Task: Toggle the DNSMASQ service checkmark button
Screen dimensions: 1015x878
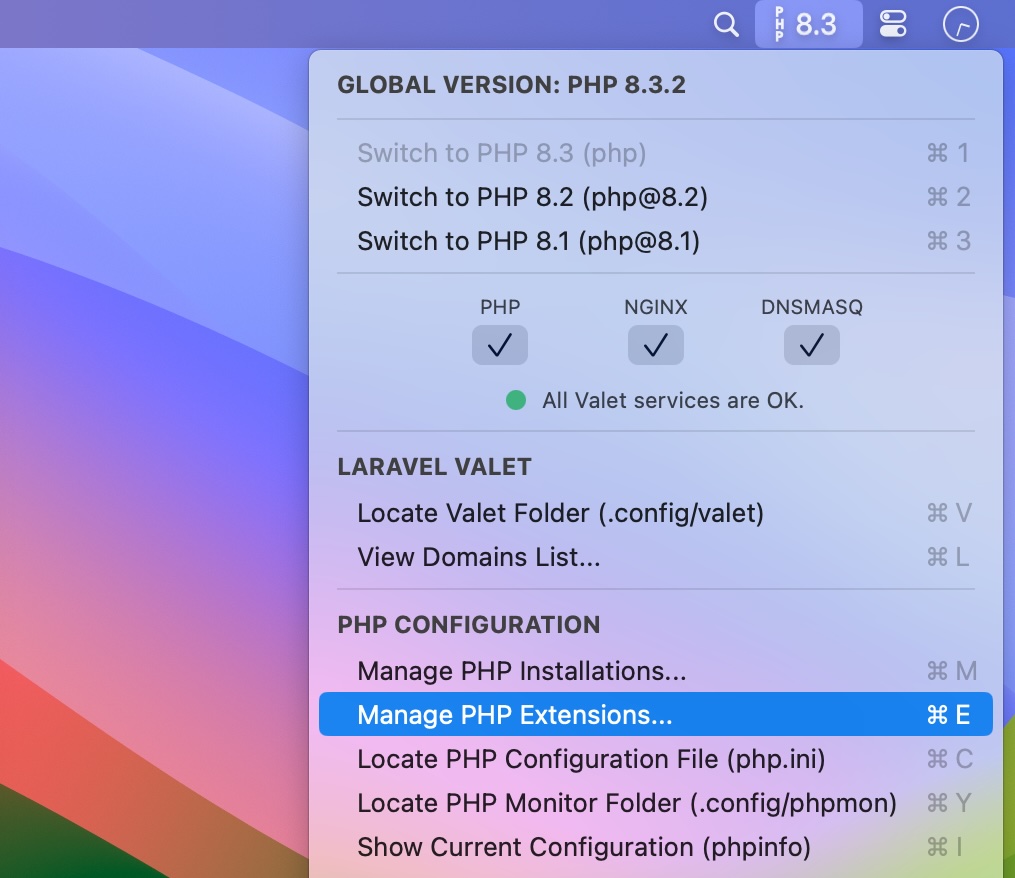Action: (x=812, y=345)
